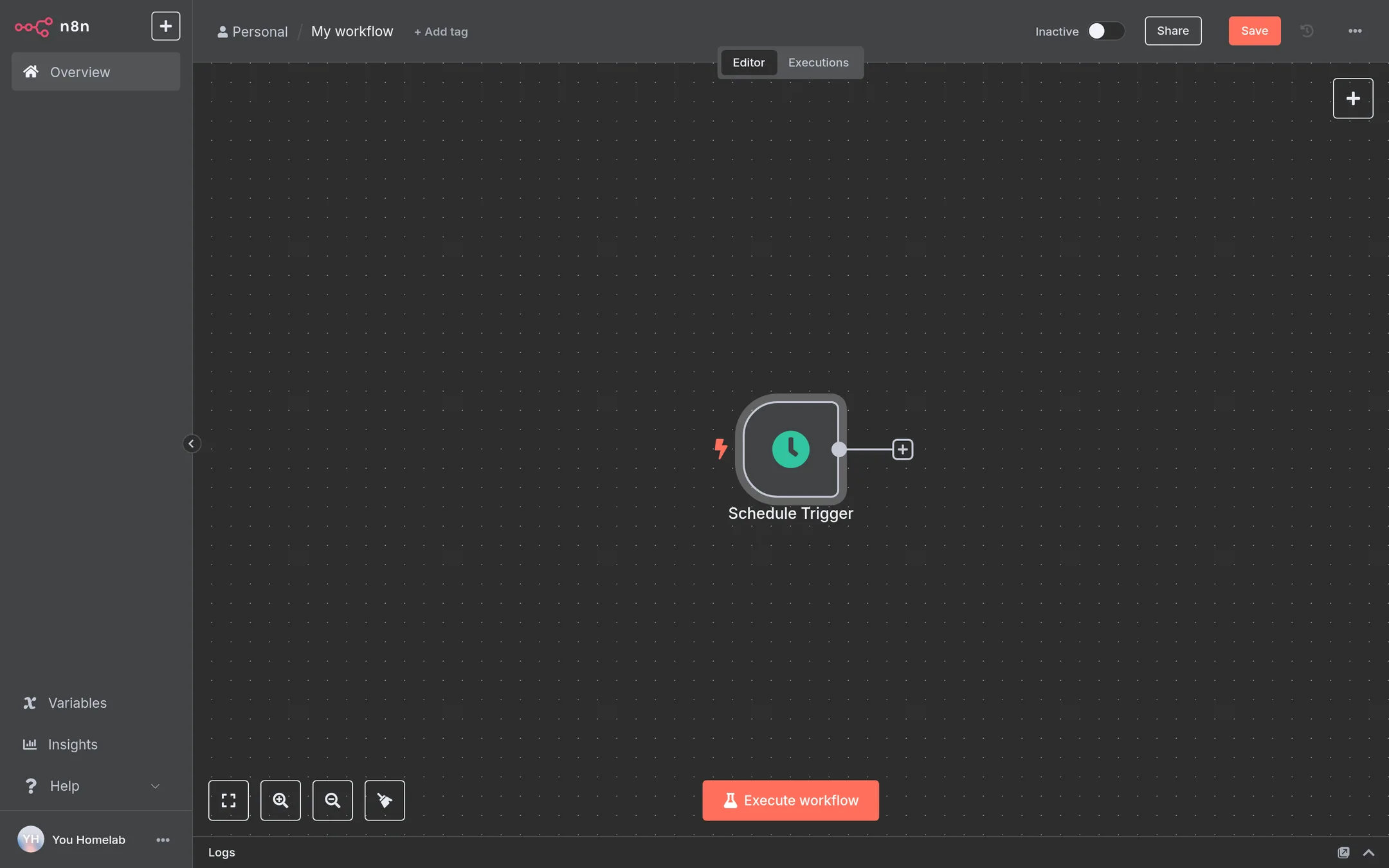The height and width of the screenshot is (868, 1389).
Task: Tidy up the workflow nodes
Action: [385, 800]
